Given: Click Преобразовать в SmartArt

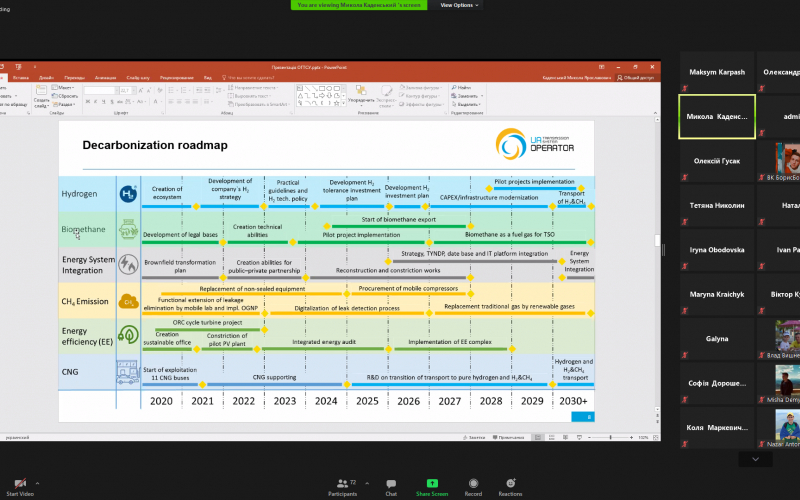Looking at the screenshot, I should 258,104.
